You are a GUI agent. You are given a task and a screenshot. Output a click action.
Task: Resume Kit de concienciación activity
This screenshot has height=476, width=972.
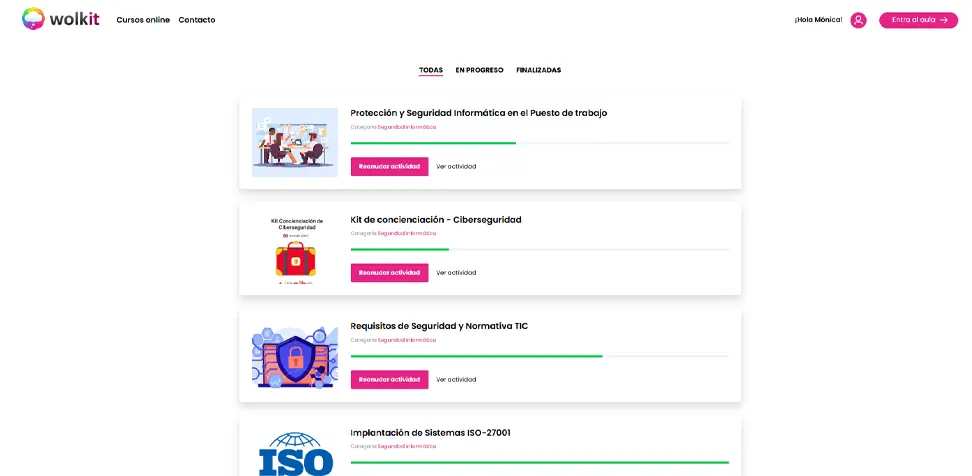coord(389,273)
